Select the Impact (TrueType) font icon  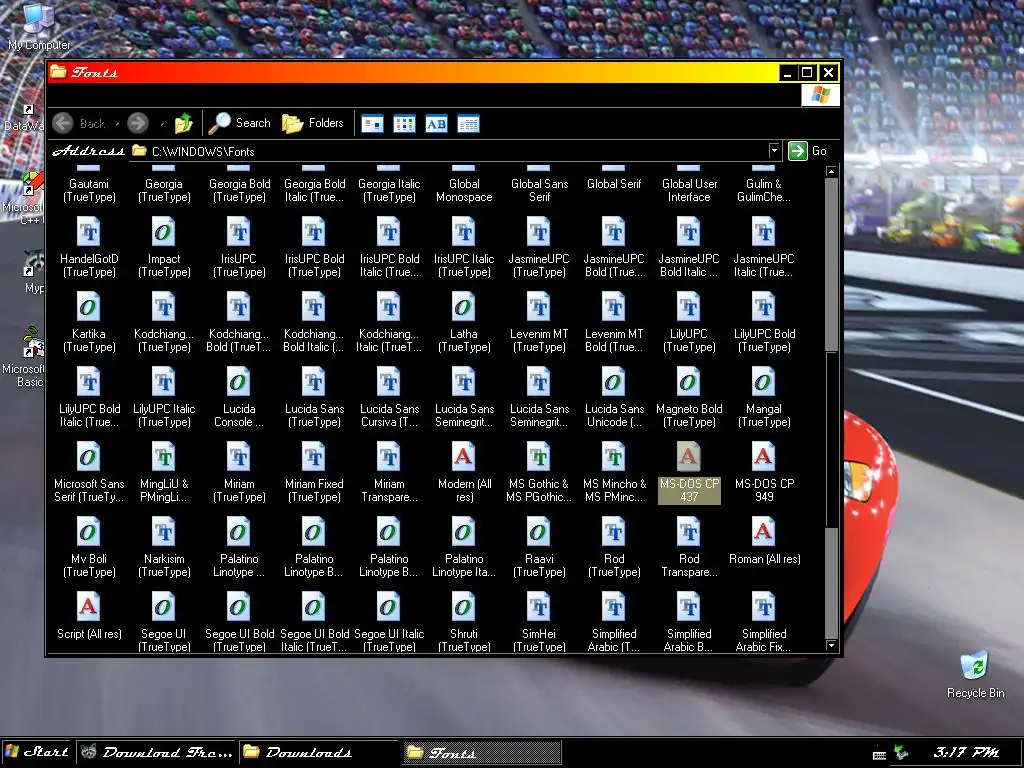[163, 232]
